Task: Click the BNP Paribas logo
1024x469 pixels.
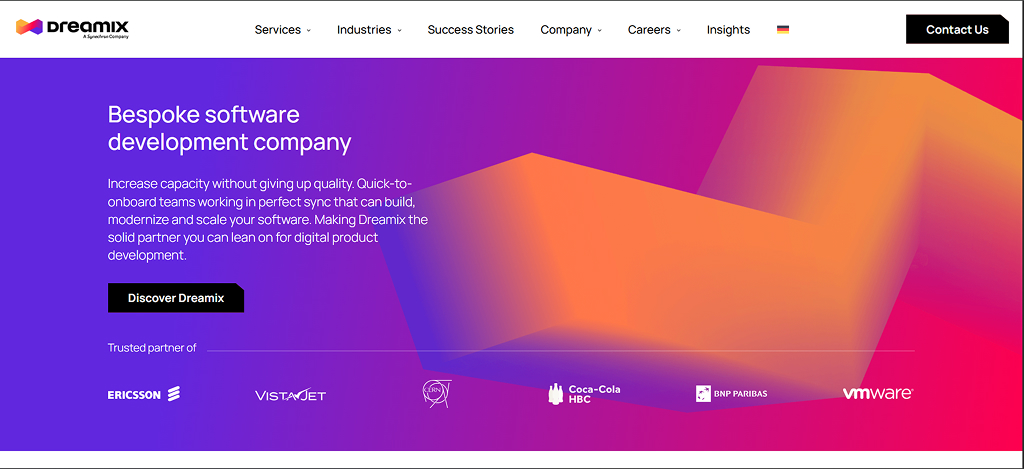Action: [x=731, y=394]
